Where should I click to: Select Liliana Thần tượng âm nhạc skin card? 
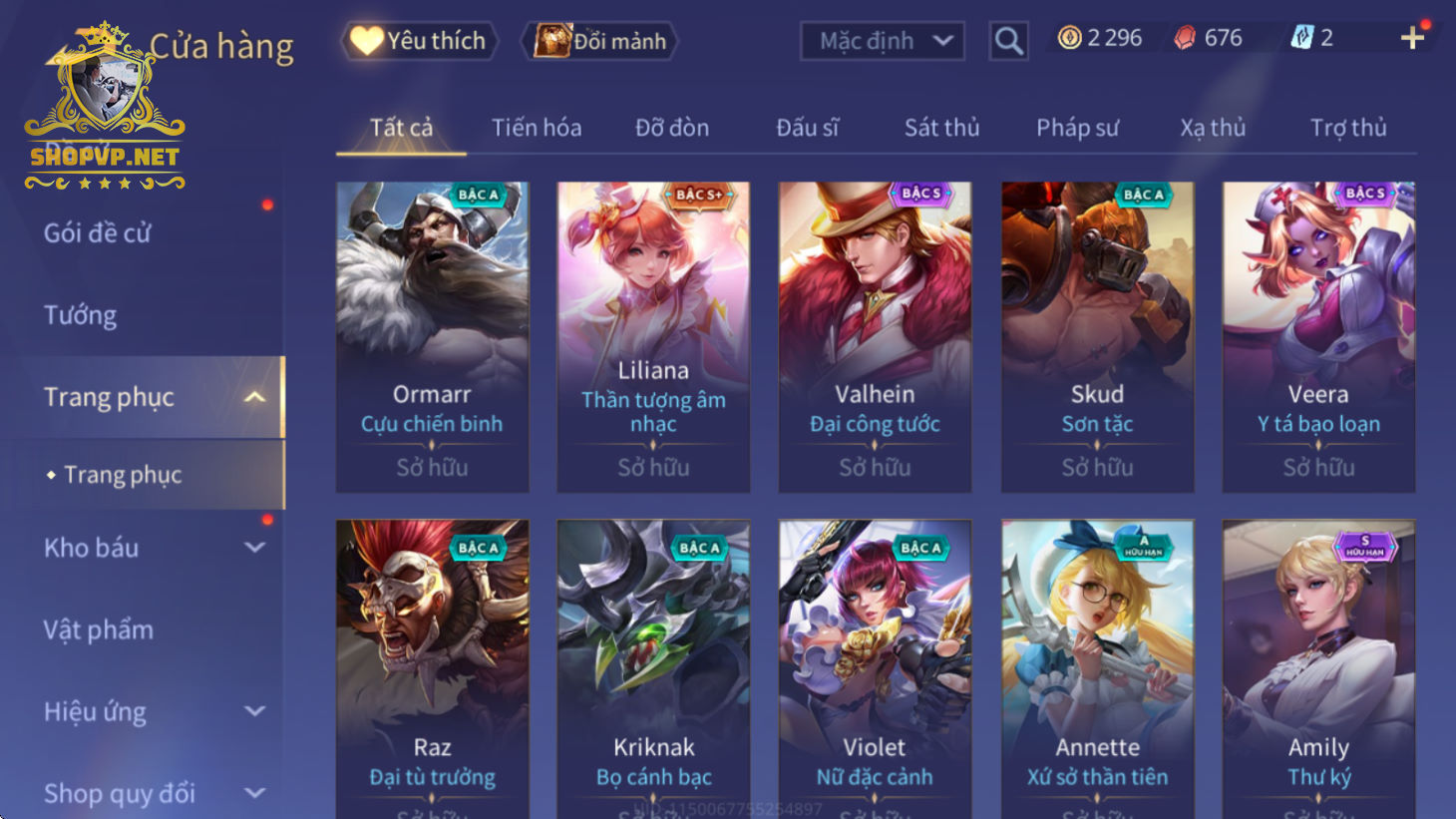(653, 337)
